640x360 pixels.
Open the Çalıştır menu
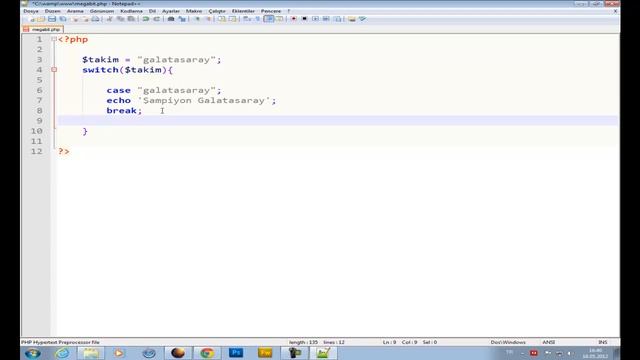pyautogui.click(x=217, y=11)
